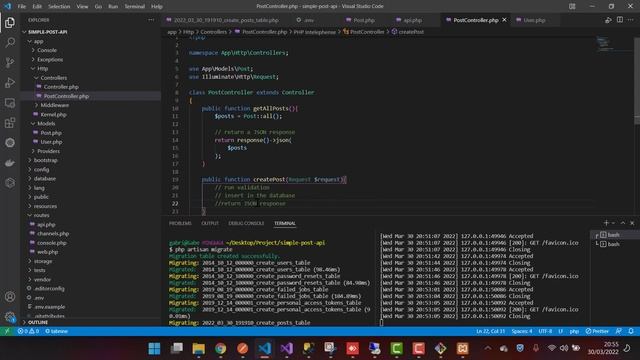
Task: Open the Docker view in activity bar
Action: (10, 163)
